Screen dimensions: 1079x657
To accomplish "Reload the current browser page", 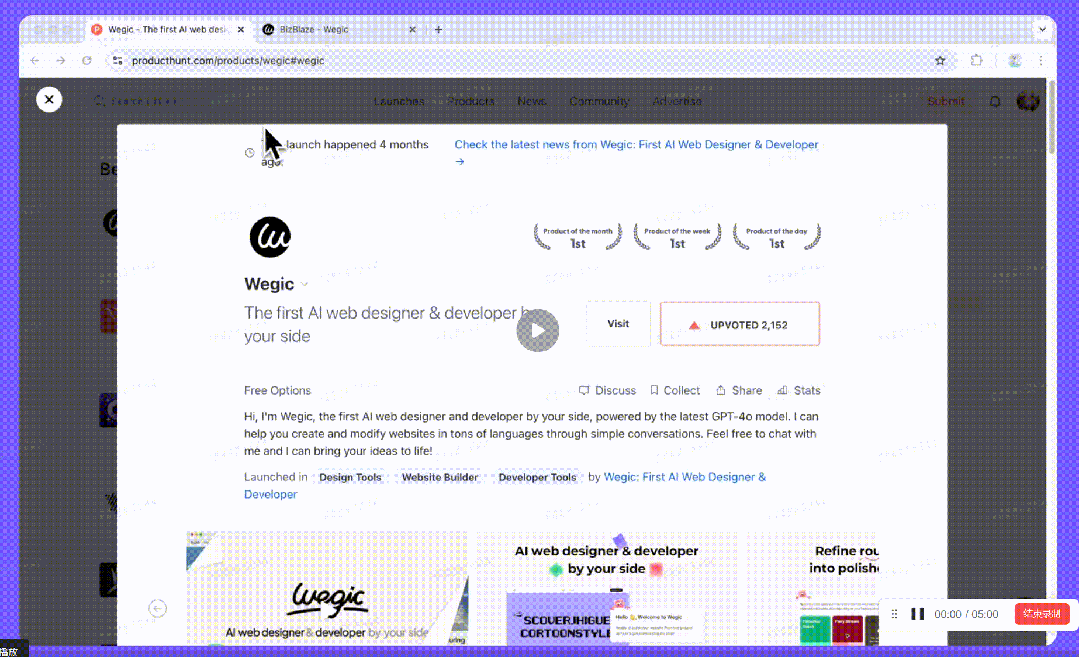I will click(x=87, y=61).
